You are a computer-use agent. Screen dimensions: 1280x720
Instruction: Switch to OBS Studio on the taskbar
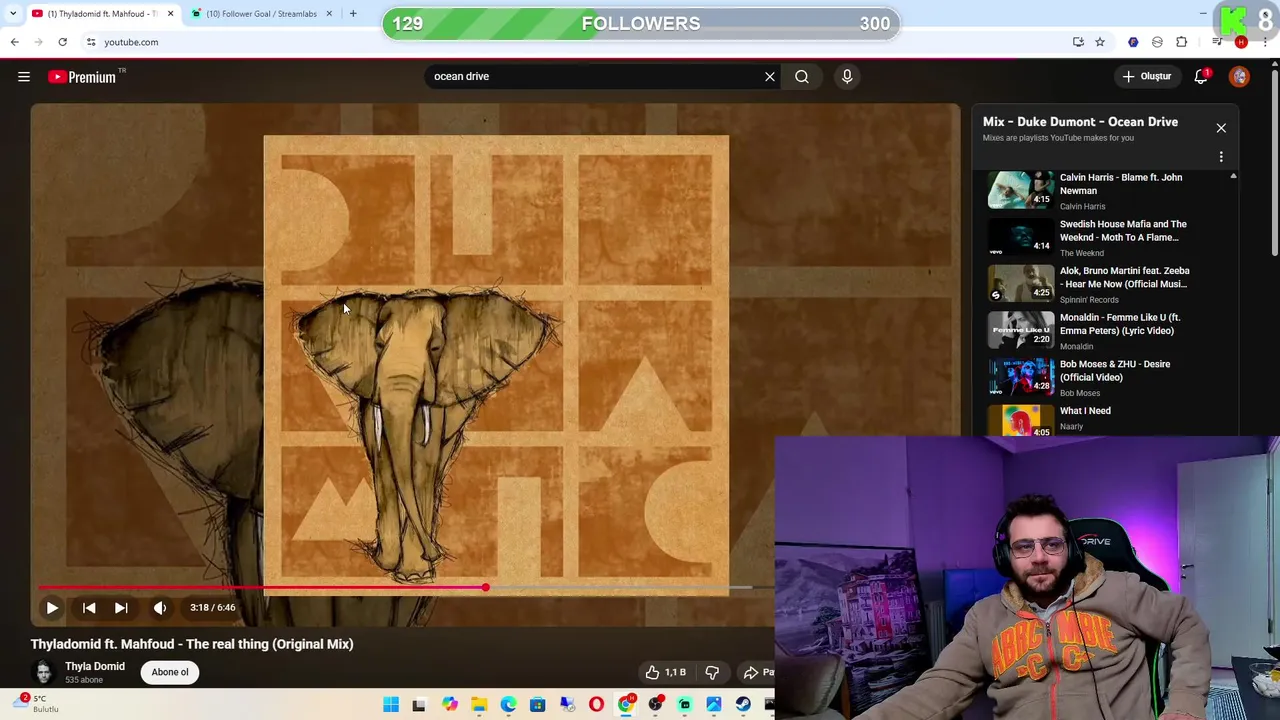click(x=655, y=705)
